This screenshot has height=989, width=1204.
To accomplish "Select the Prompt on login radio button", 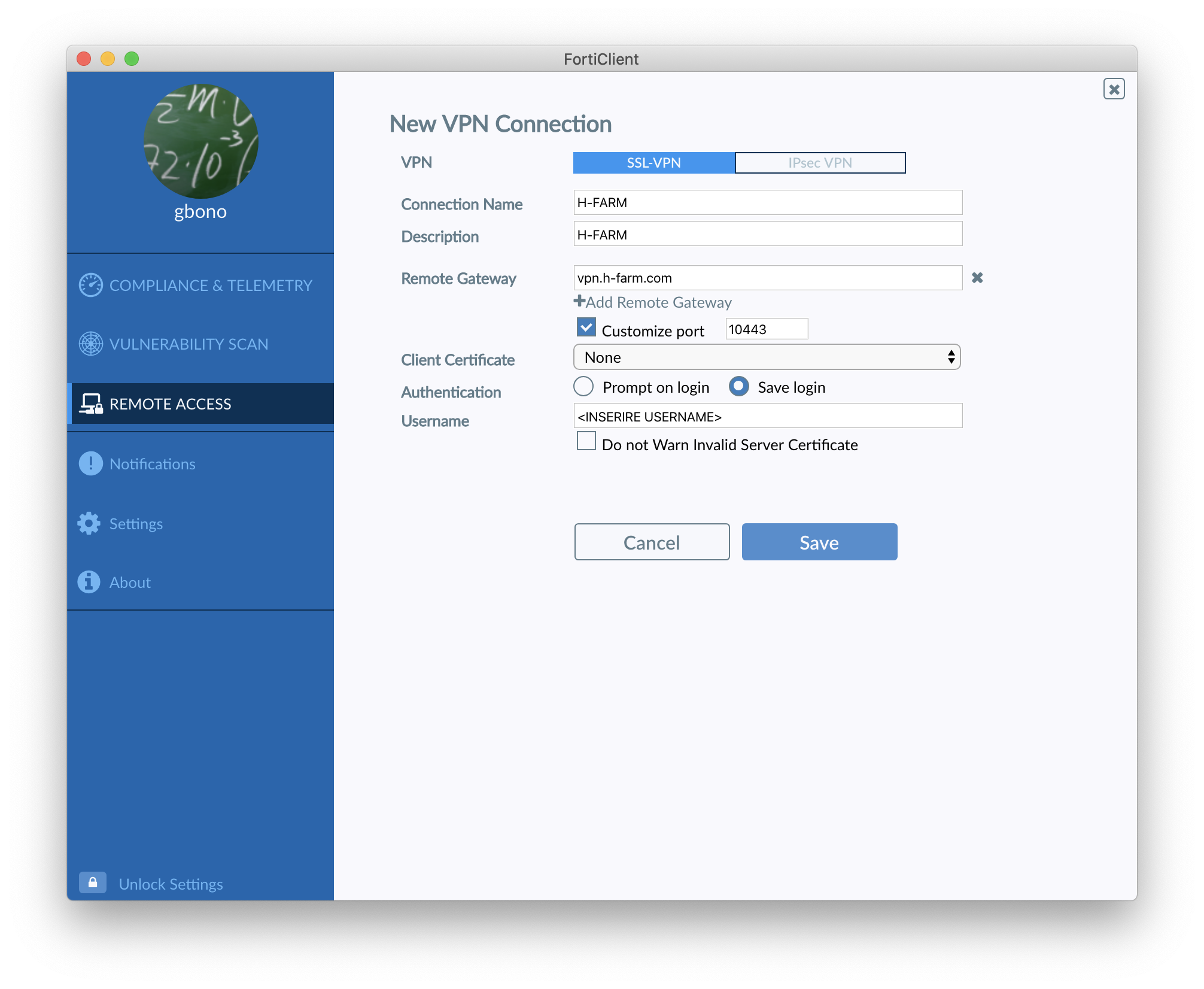I will [x=583, y=387].
